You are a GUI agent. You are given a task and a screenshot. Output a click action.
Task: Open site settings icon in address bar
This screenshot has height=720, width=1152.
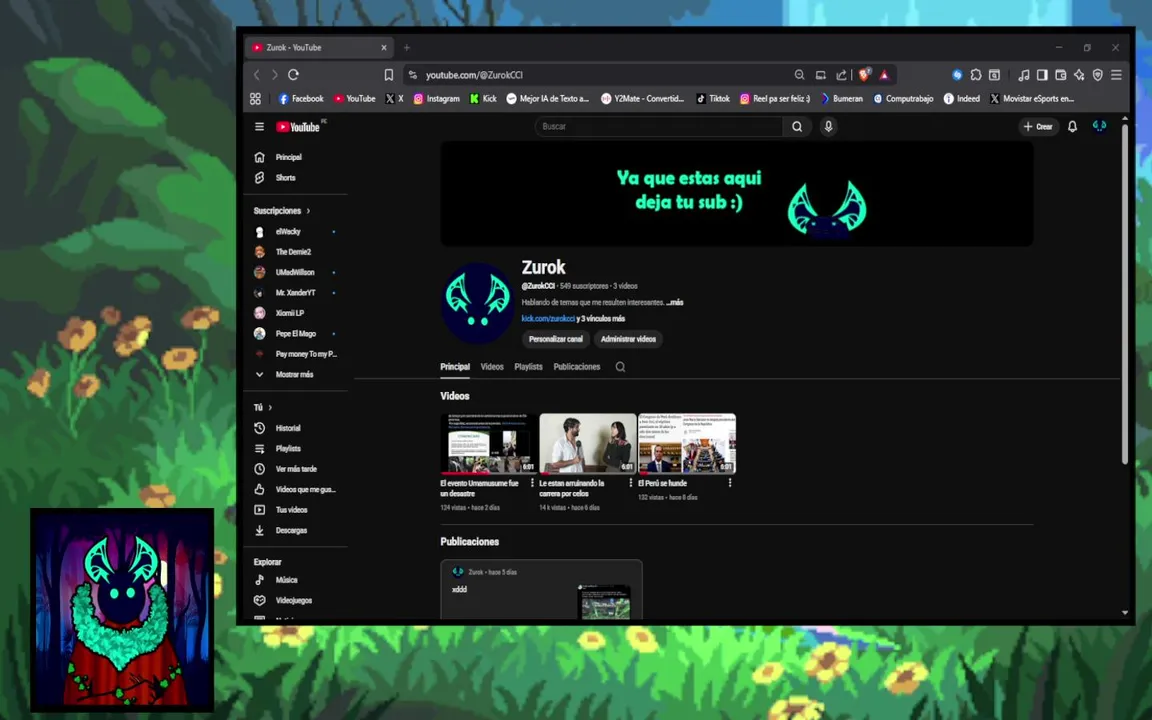[x=413, y=75]
